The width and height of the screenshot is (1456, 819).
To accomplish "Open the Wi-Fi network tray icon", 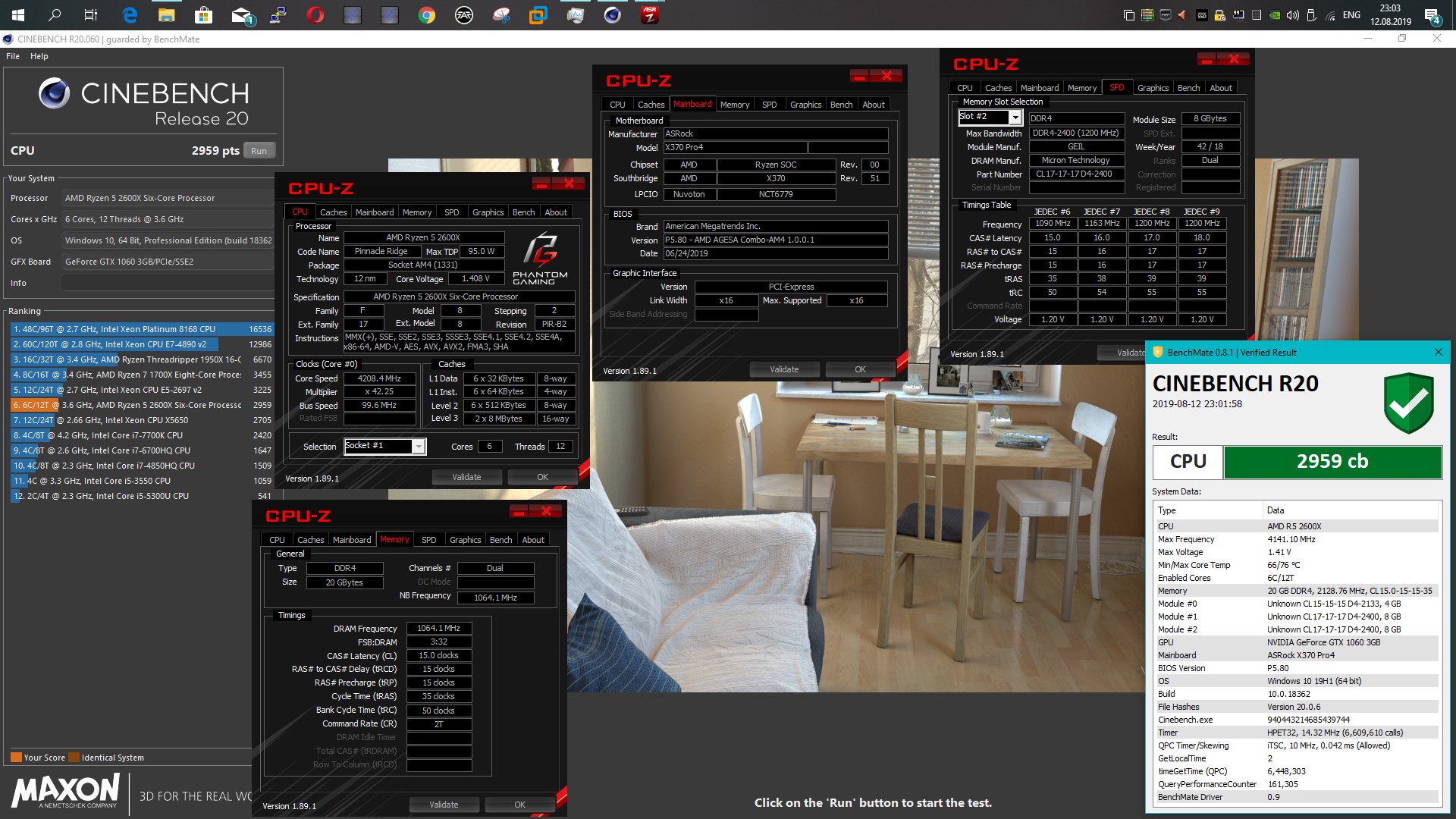I will pyautogui.click(x=1330, y=15).
